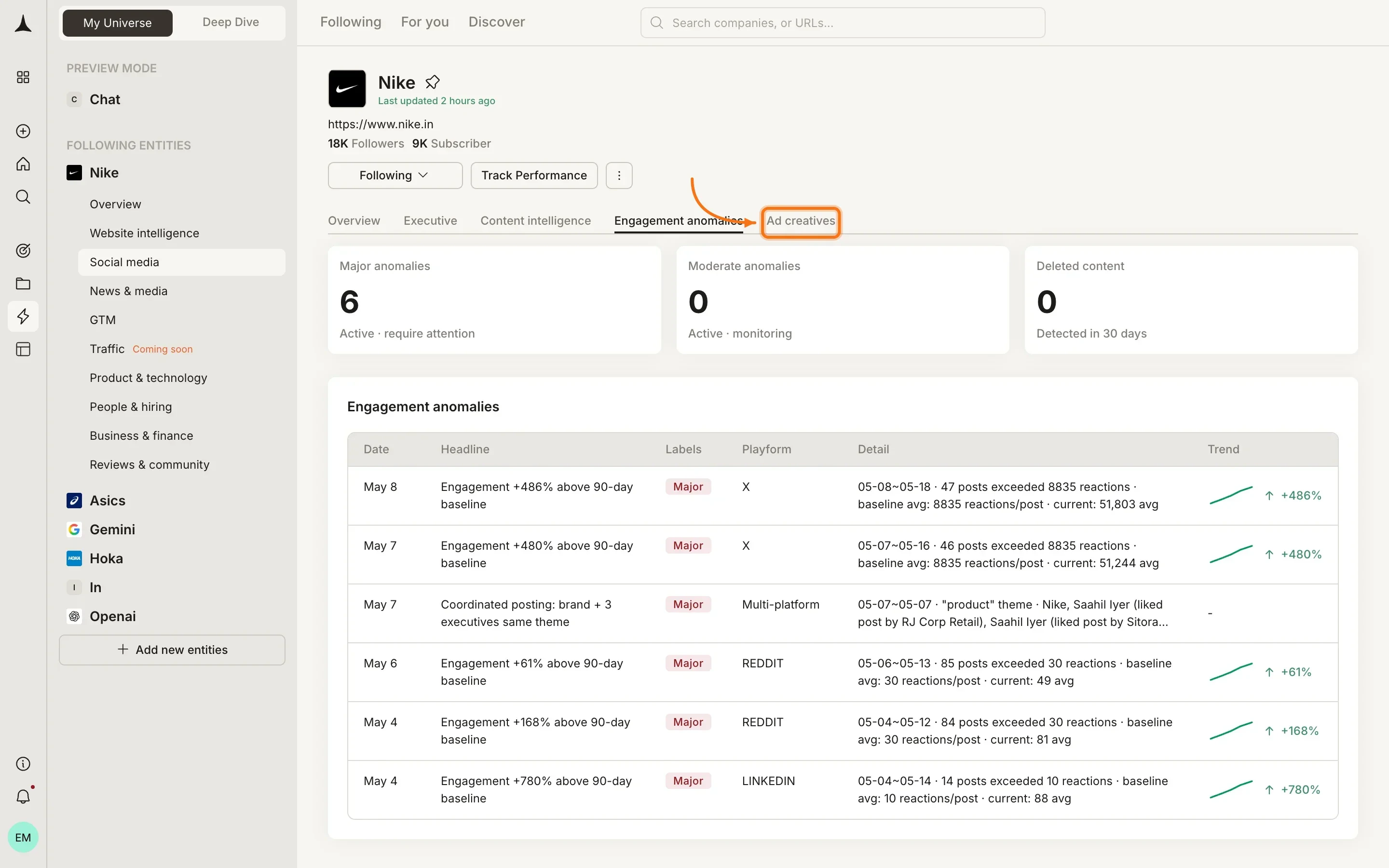The image size is (1389, 868).
Task: Open People & hiring in sidebar
Action: click(x=131, y=407)
